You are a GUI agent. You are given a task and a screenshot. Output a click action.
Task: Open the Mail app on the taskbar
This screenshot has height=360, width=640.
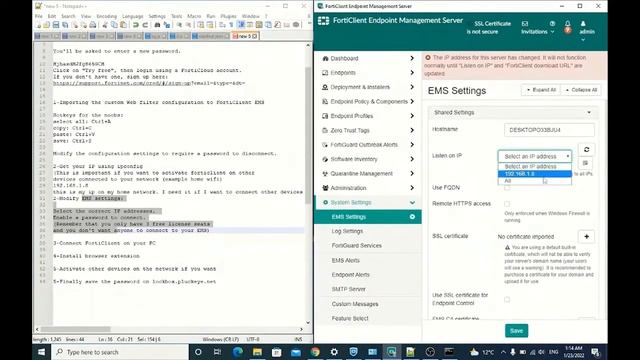point(296,351)
